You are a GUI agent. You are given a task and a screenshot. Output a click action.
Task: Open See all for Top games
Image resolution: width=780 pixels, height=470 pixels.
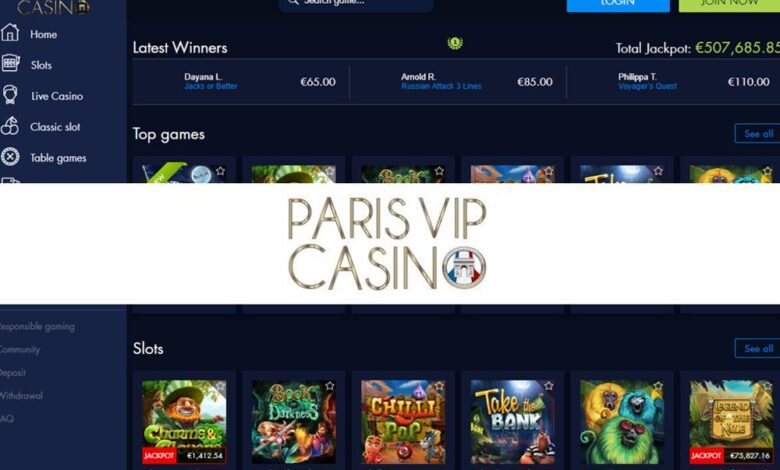coord(758,133)
